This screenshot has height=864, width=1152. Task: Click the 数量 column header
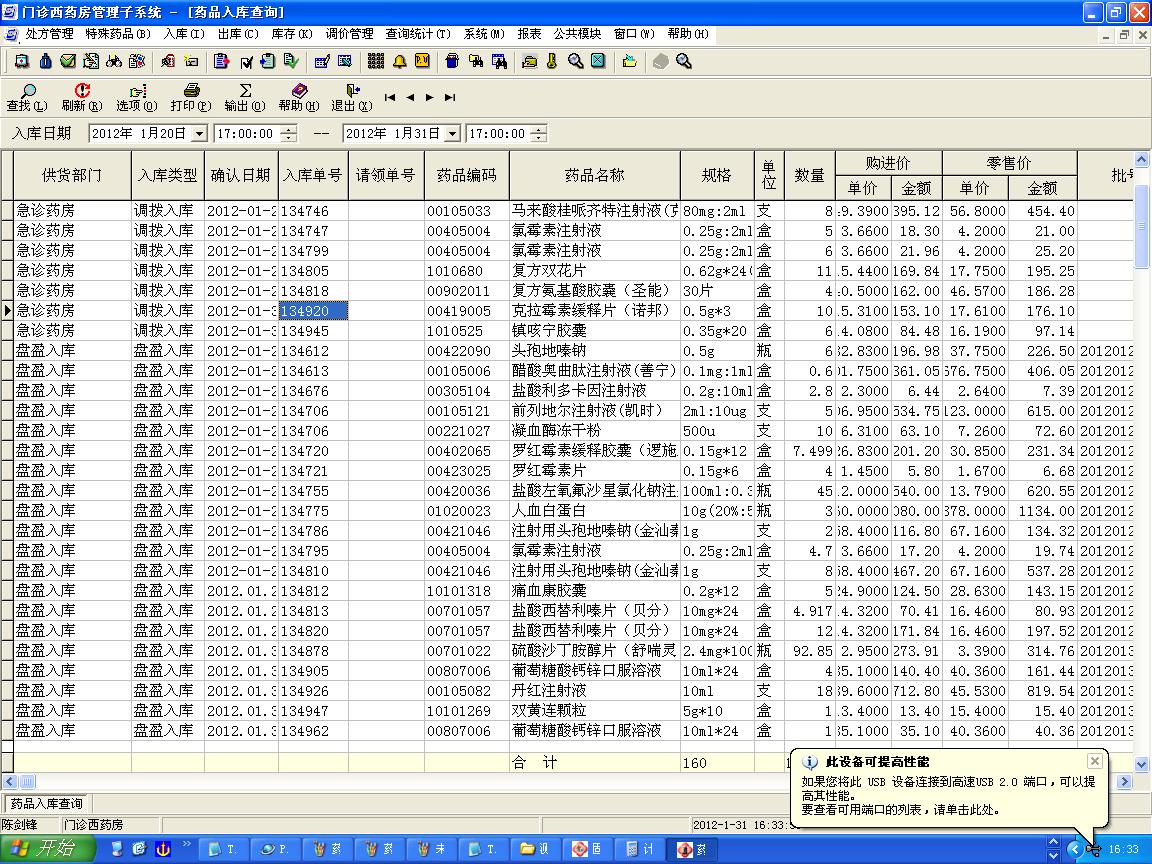point(810,176)
